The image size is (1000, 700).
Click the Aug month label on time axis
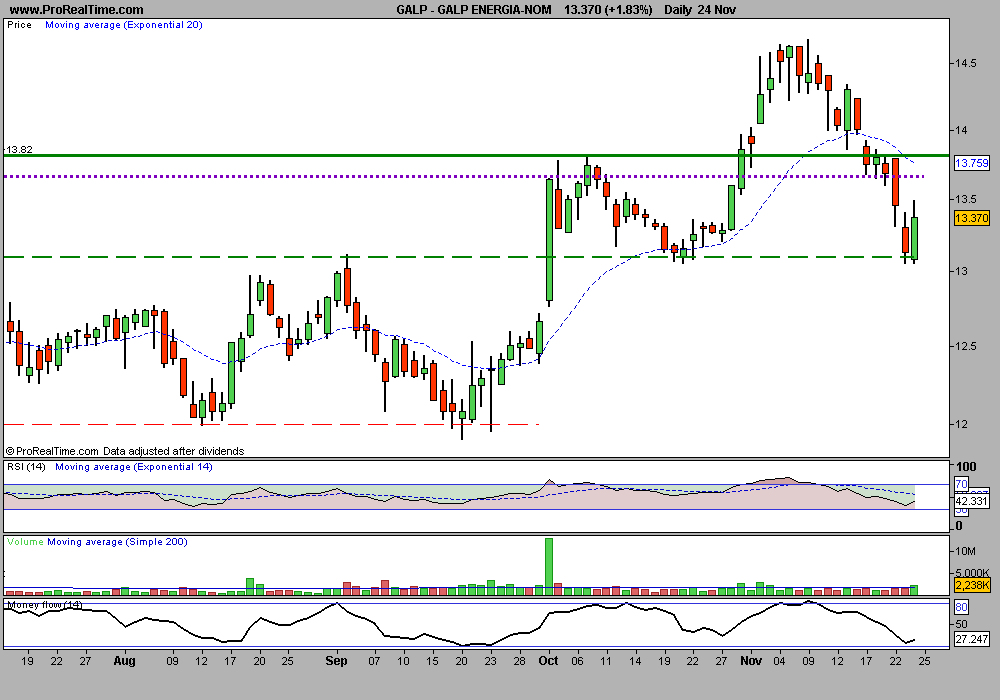coord(124,660)
